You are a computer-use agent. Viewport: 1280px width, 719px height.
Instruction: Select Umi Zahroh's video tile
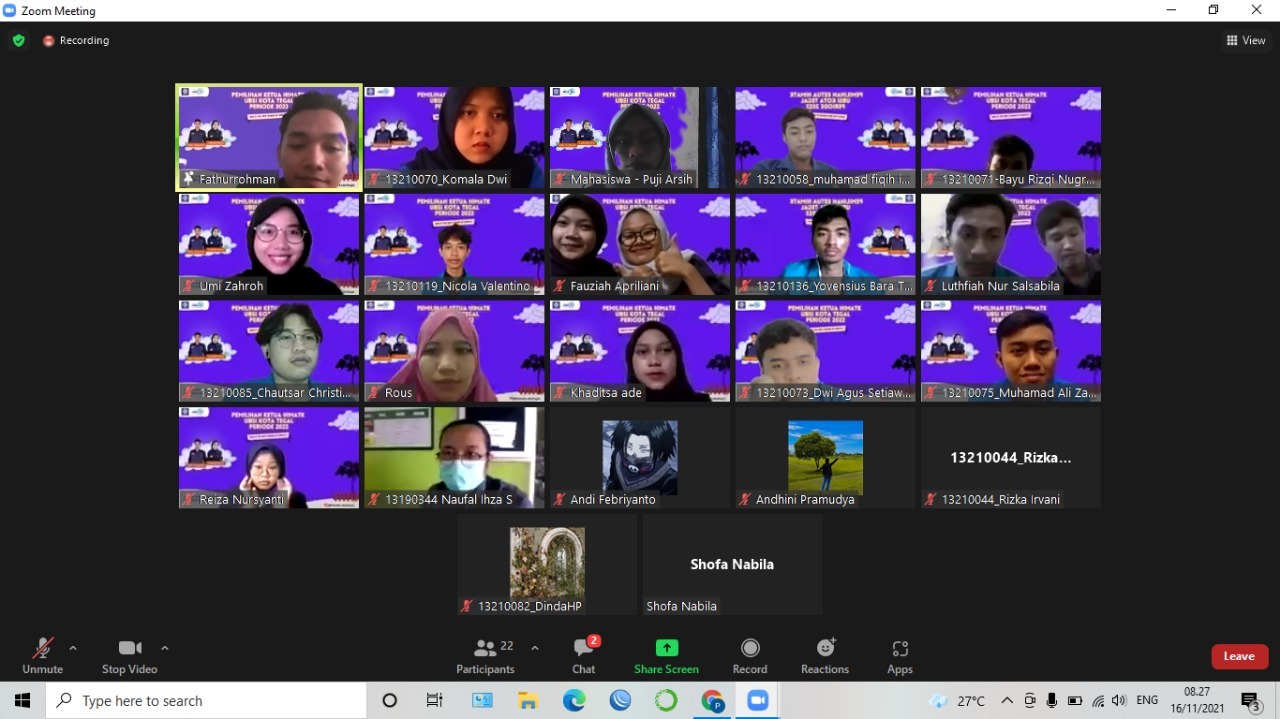tap(269, 245)
